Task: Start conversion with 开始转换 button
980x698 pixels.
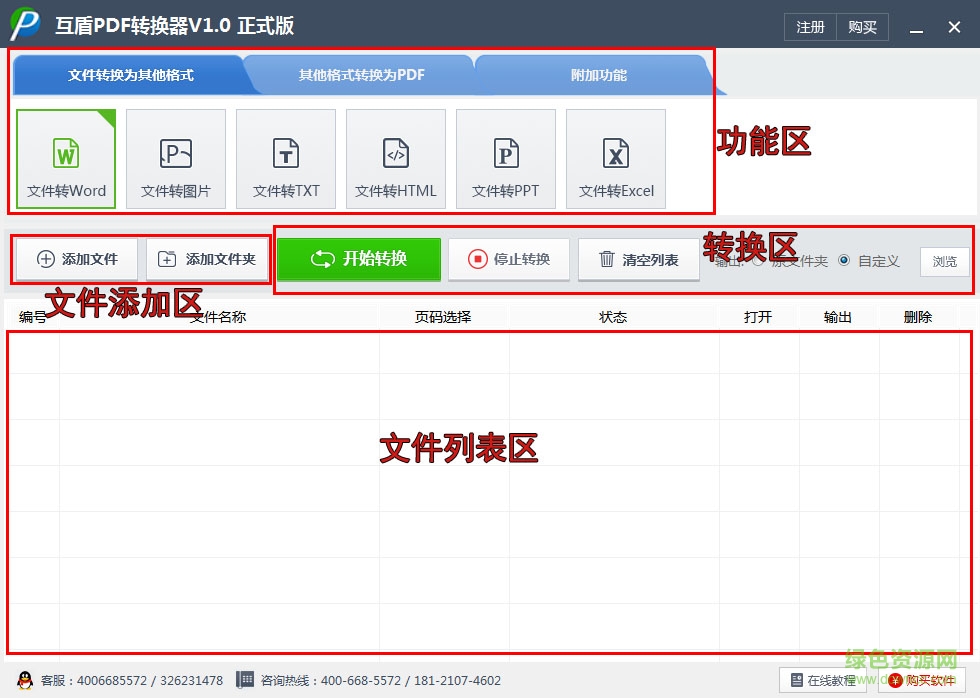Action: [x=358, y=259]
